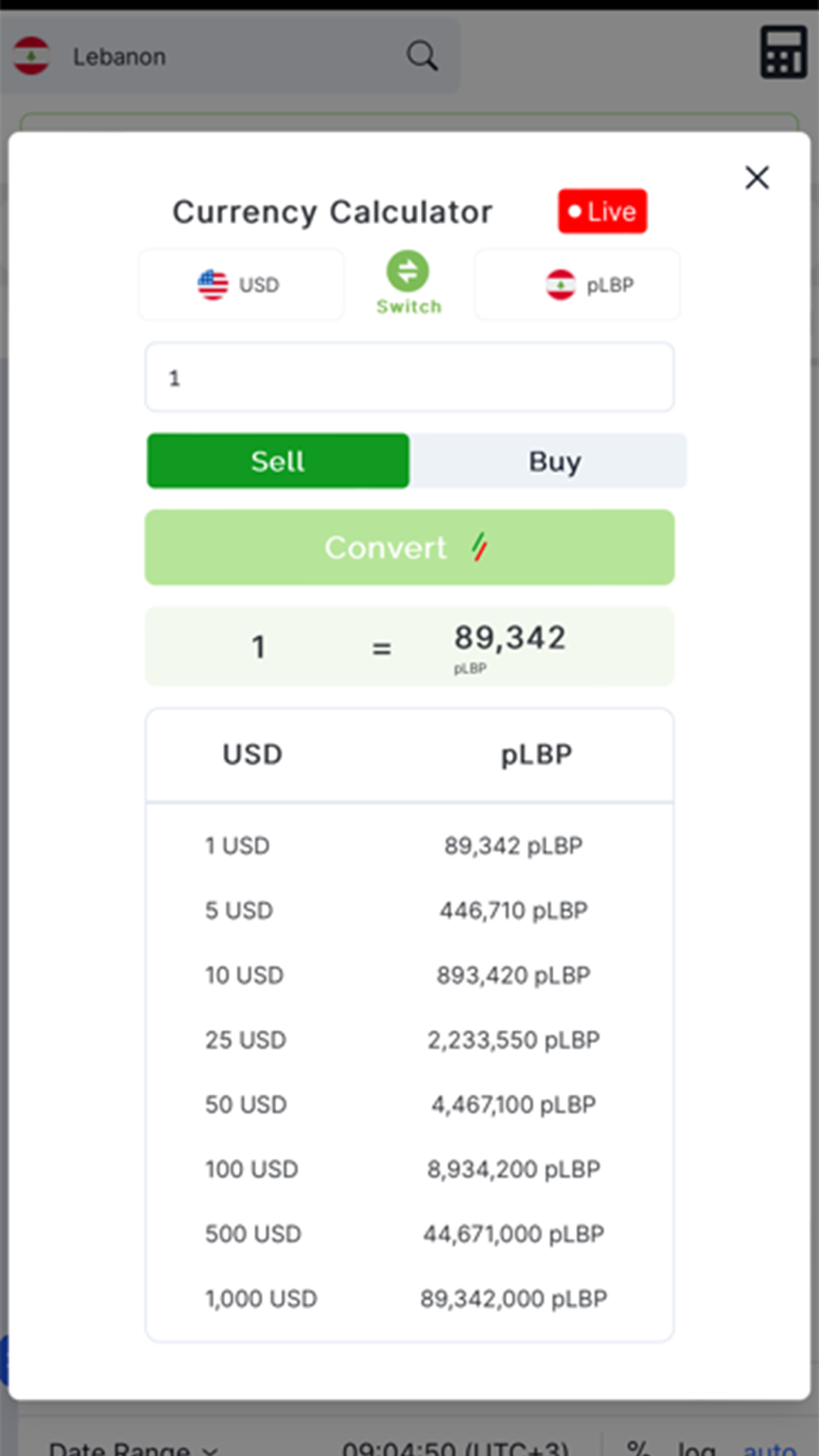Click the Lebanese flag next to pLBP
The width and height of the screenshot is (819, 1456).
(561, 285)
